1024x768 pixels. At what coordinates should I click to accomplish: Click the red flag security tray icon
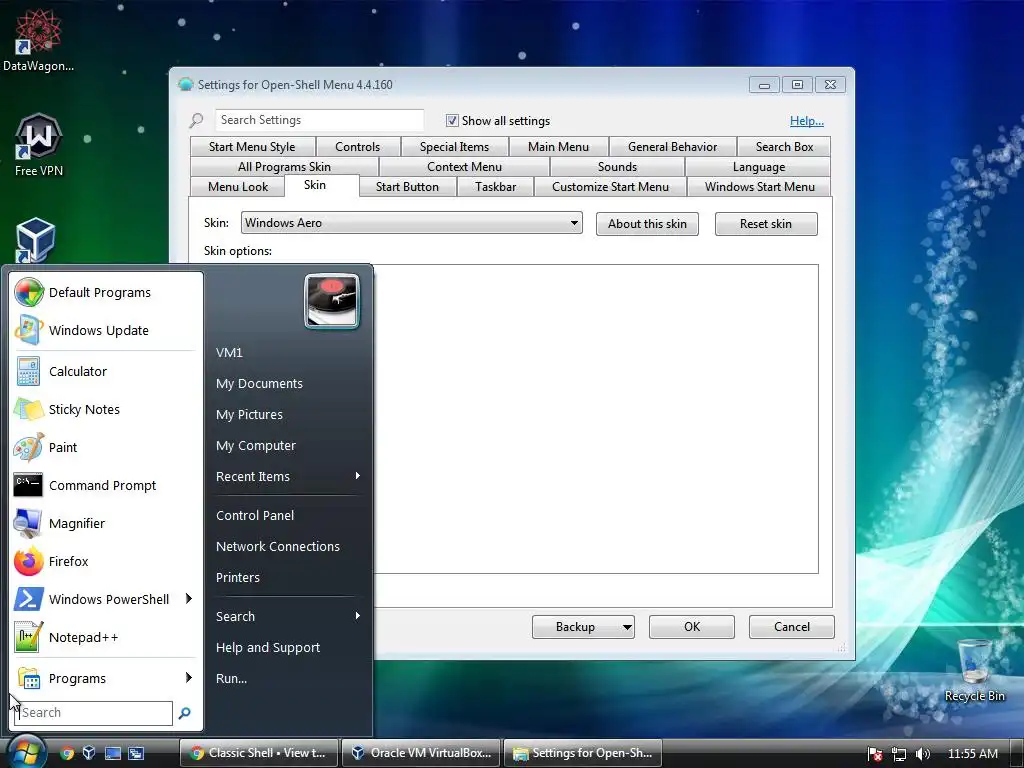click(874, 754)
